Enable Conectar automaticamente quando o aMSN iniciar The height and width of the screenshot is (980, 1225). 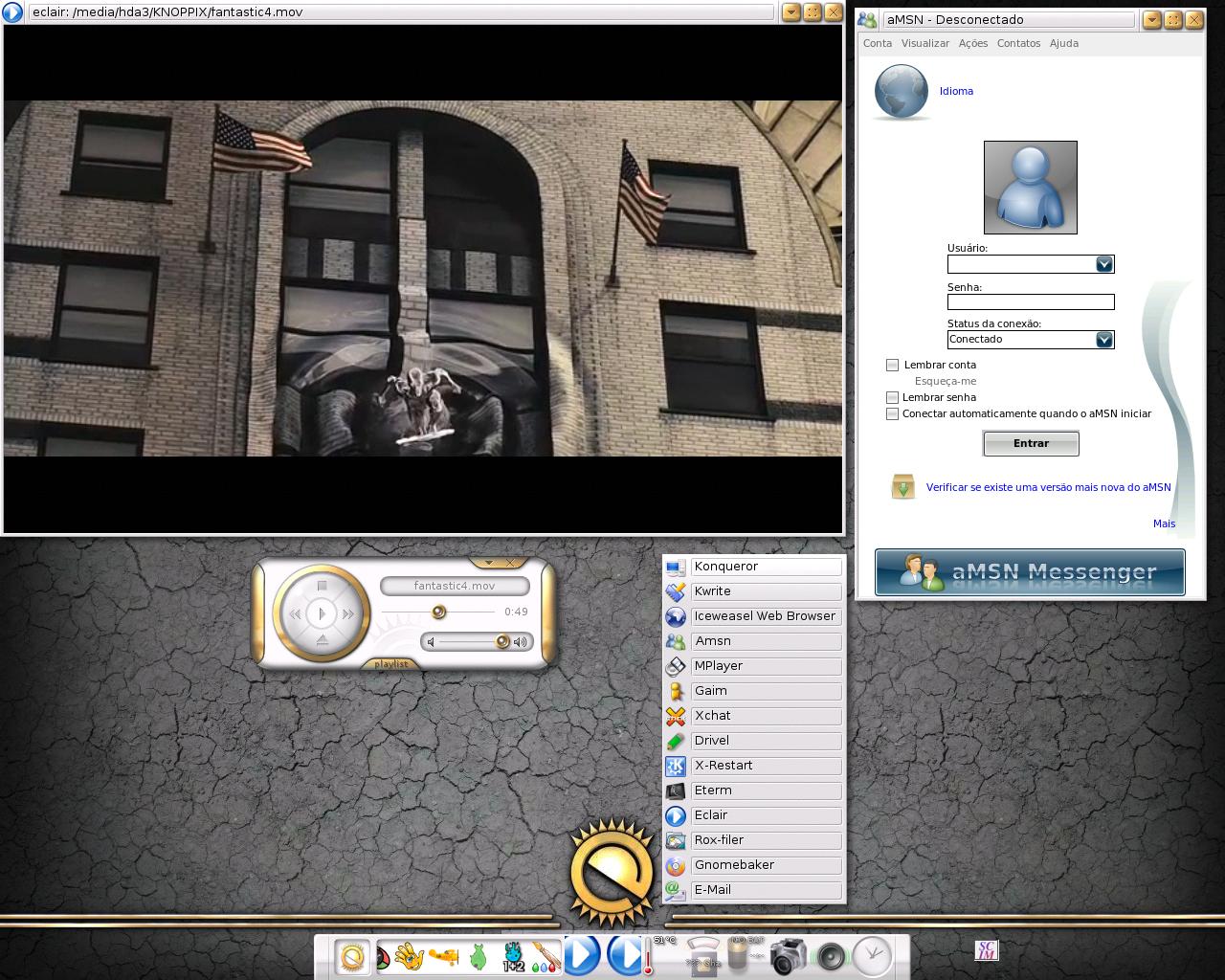[892, 413]
